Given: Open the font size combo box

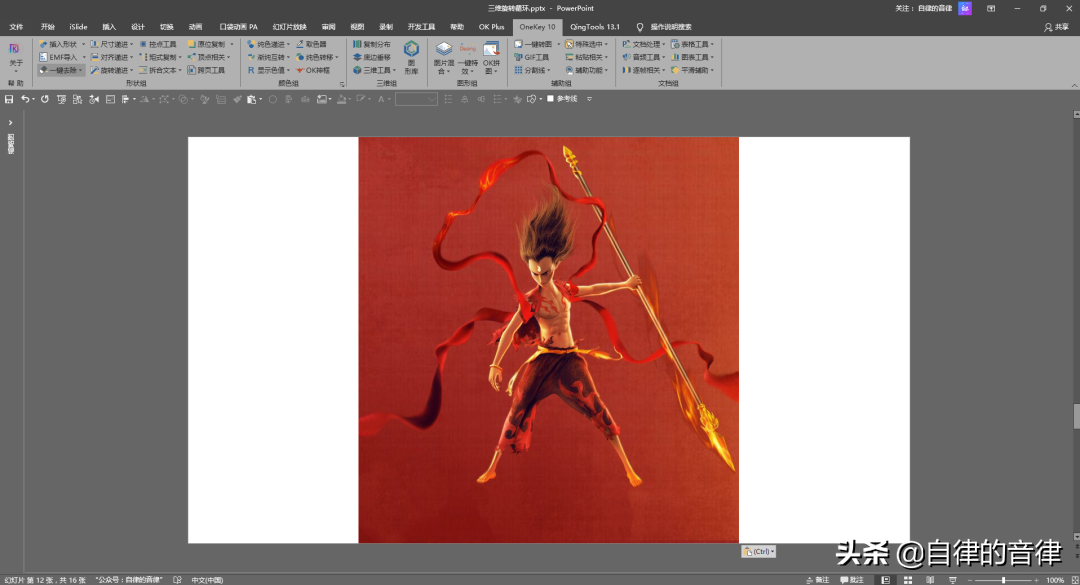Looking at the screenshot, I should [416, 99].
